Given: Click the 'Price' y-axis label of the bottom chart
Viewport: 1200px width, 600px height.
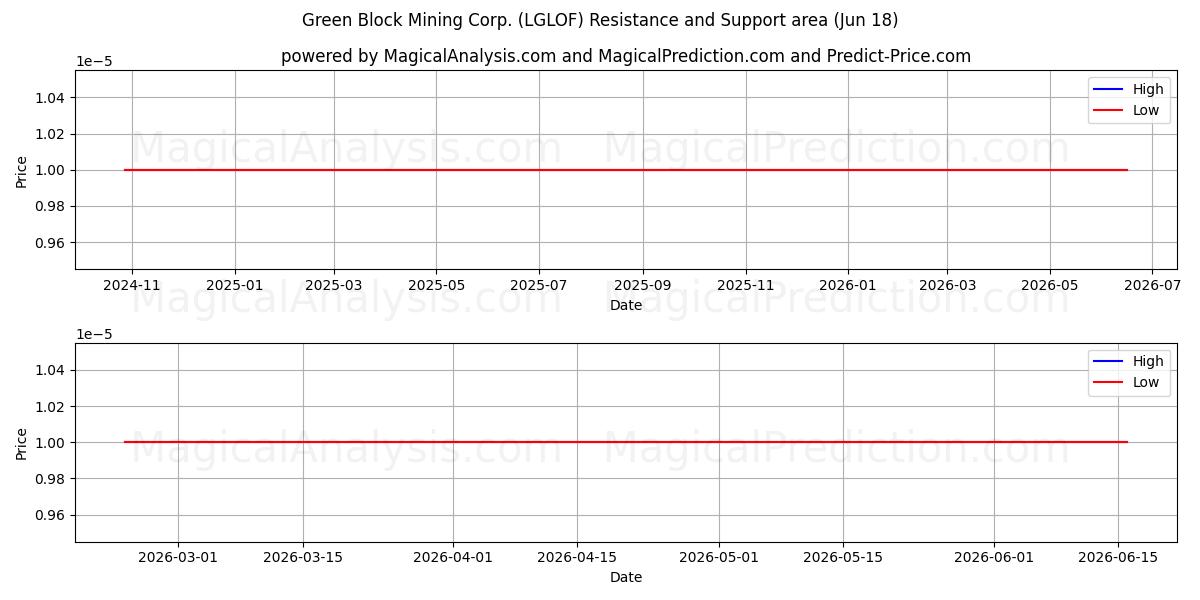Looking at the screenshot, I should tap(22, 442).
